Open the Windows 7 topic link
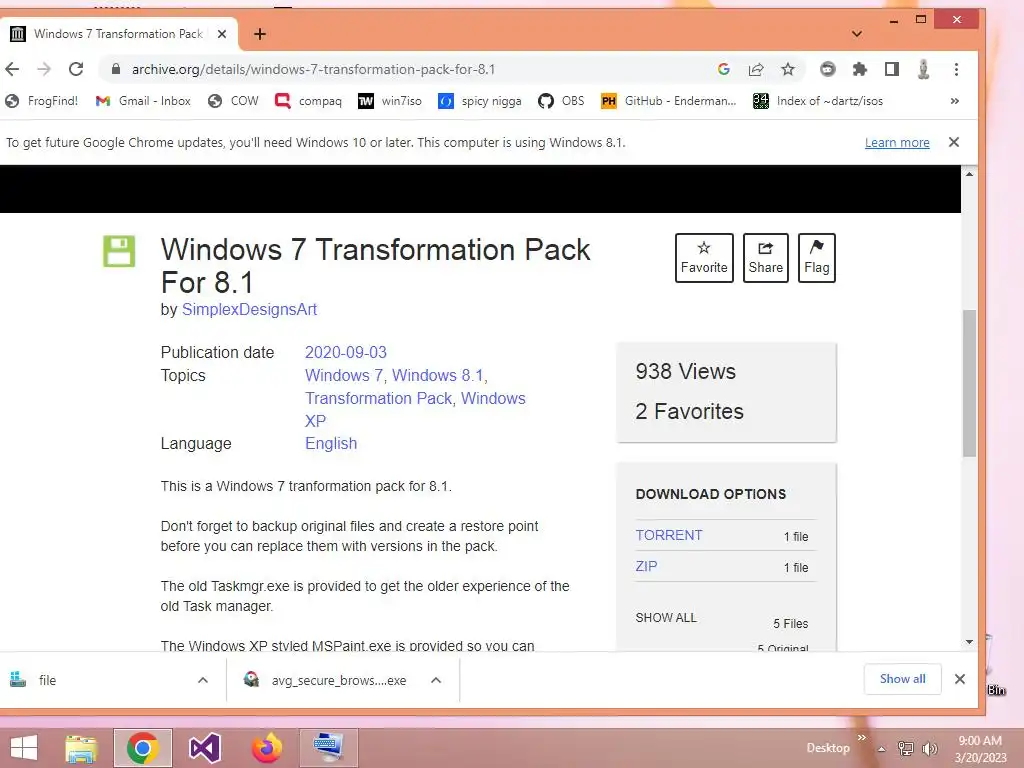The width and height of the screenshot is (1024, 768). coord(344,376)
